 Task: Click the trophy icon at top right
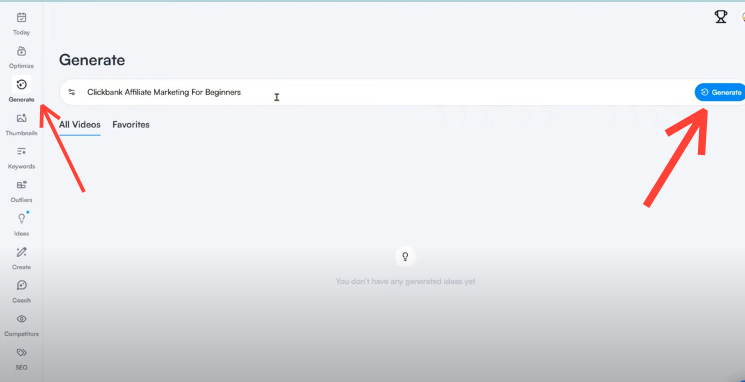coord(721,17)
